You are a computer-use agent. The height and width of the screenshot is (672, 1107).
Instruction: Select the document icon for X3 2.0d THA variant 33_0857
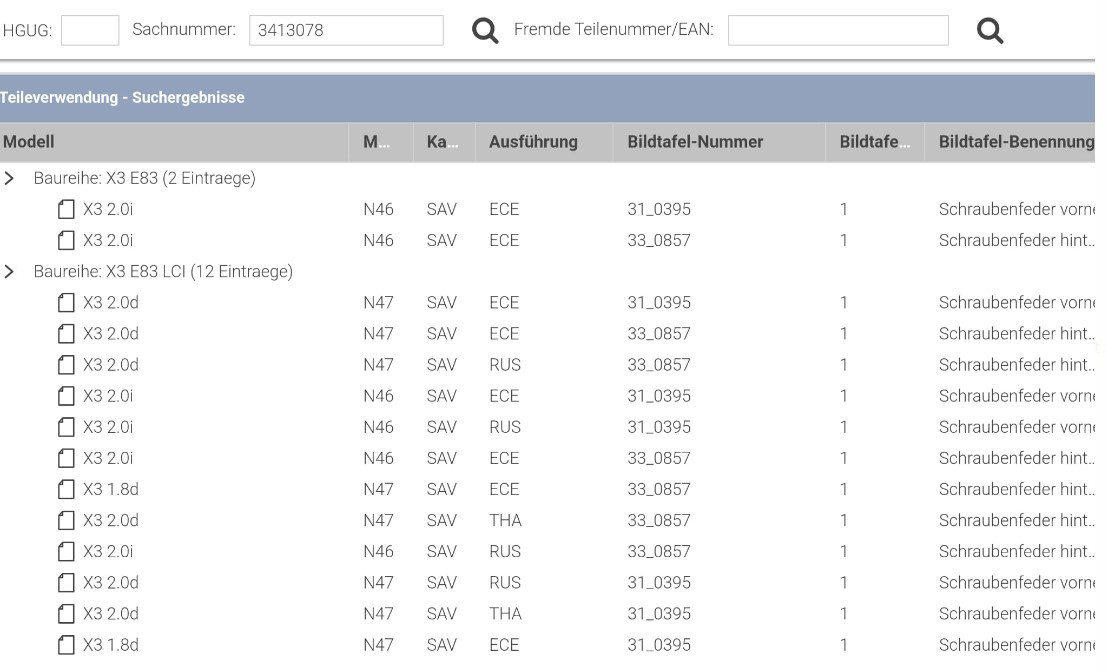(x=66, y=520)
